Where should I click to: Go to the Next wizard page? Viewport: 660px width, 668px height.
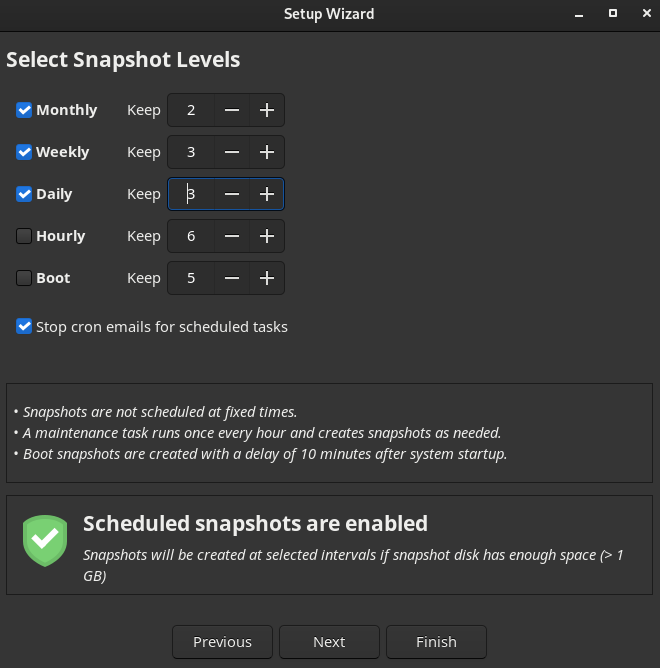coord(329,642)
